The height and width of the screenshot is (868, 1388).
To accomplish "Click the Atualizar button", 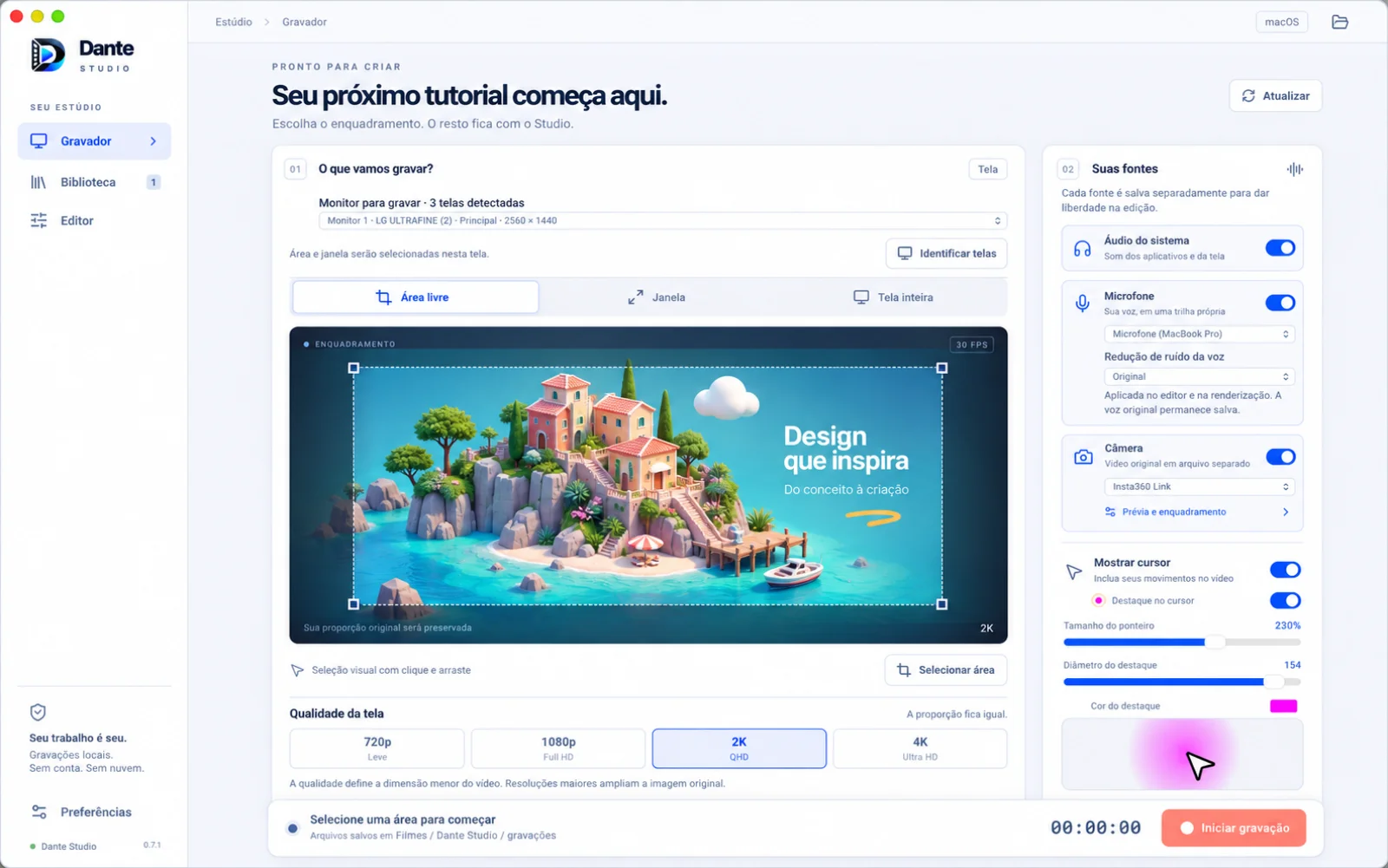I will pyautogui.click(x=1275, y=95).
